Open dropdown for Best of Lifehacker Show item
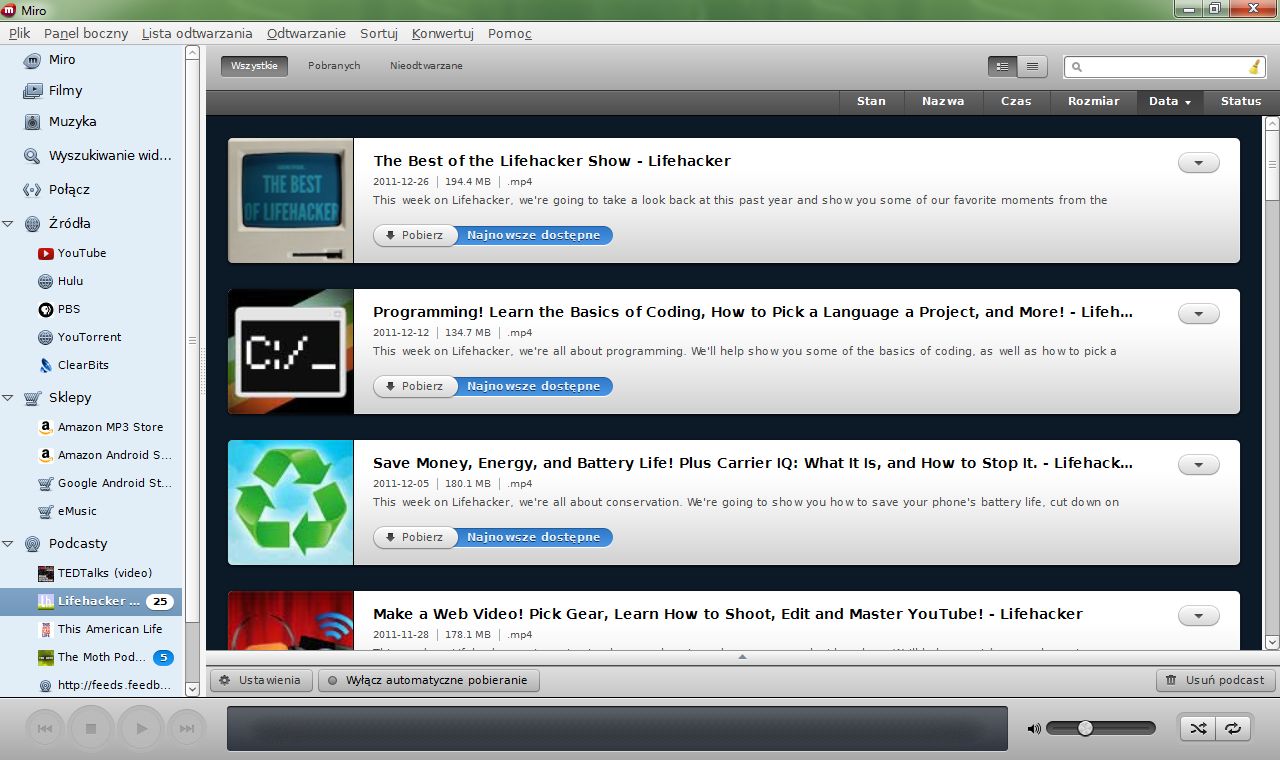Image resolution: width=1280 pixels, height=760 pixels. [1199, 163]
